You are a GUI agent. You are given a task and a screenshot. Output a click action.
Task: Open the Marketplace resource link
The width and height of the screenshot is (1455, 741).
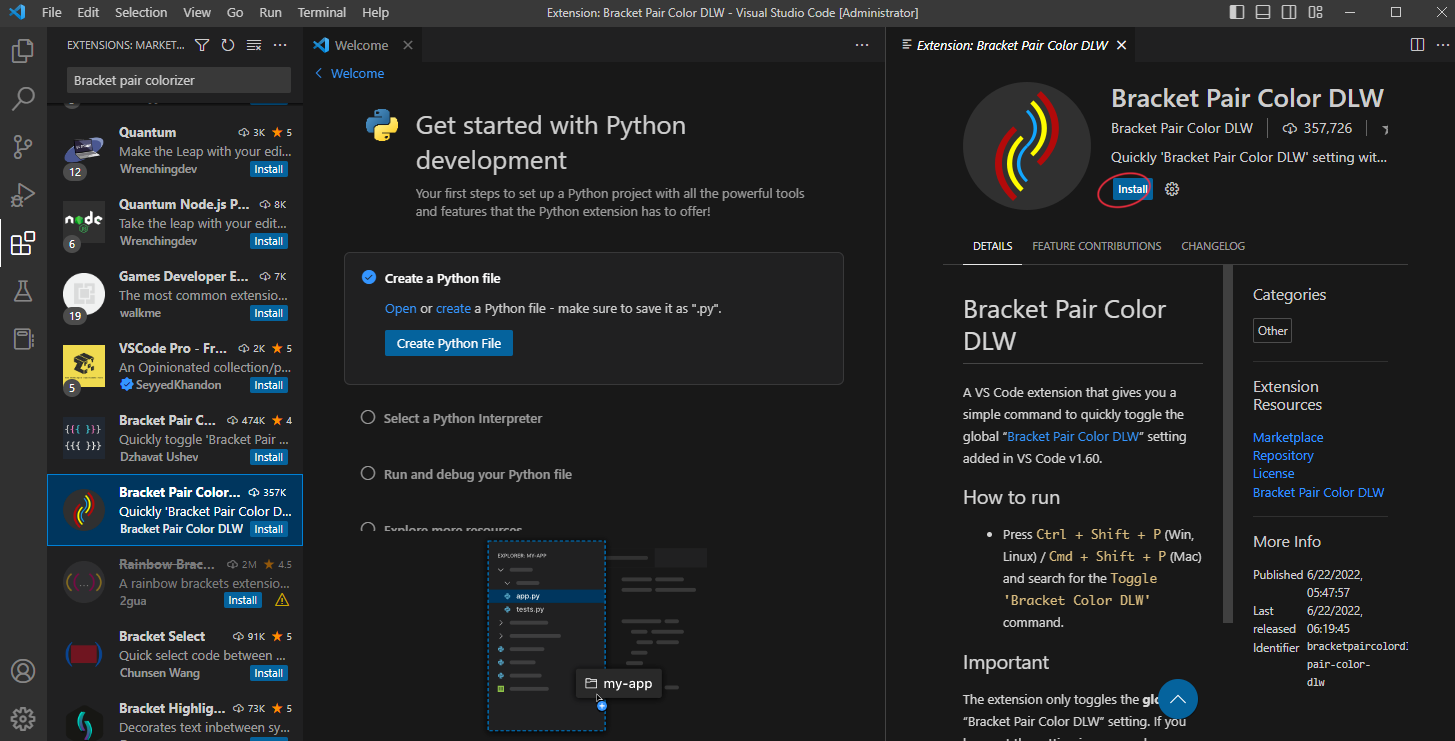1288,438
